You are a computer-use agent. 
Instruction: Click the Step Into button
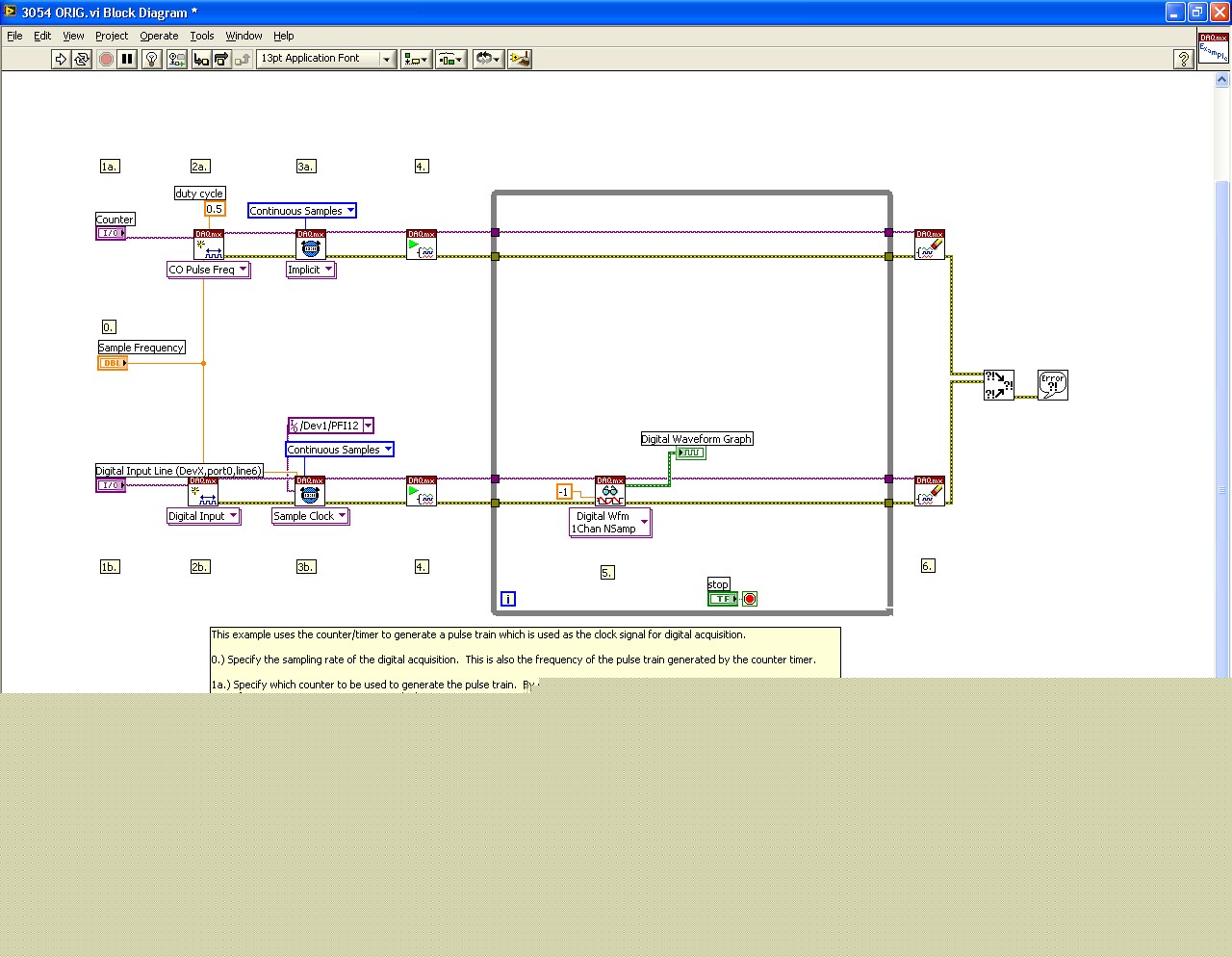201,59
